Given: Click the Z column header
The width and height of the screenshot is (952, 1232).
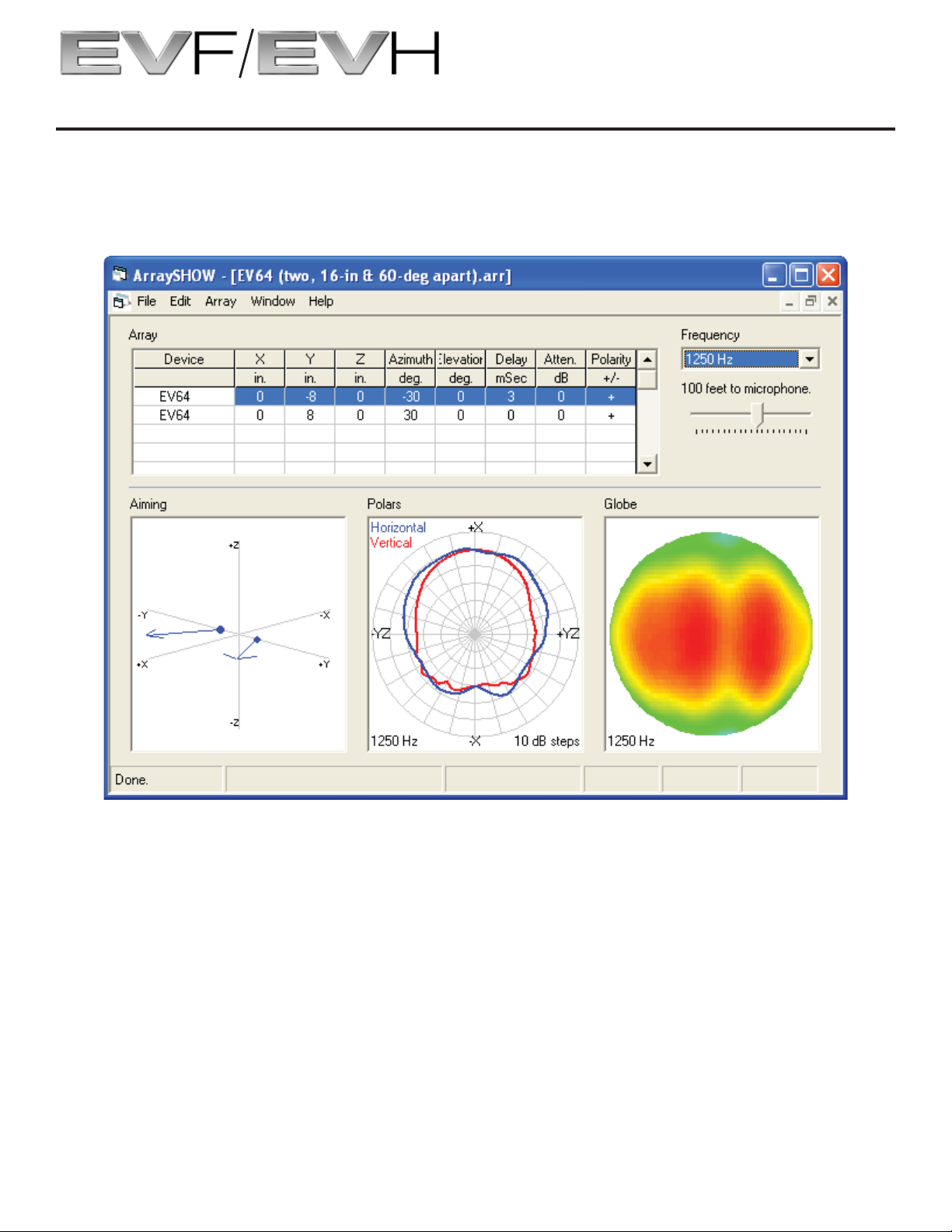Looking at the screenshot, I should pyautogui.click(x=360, y=359).
